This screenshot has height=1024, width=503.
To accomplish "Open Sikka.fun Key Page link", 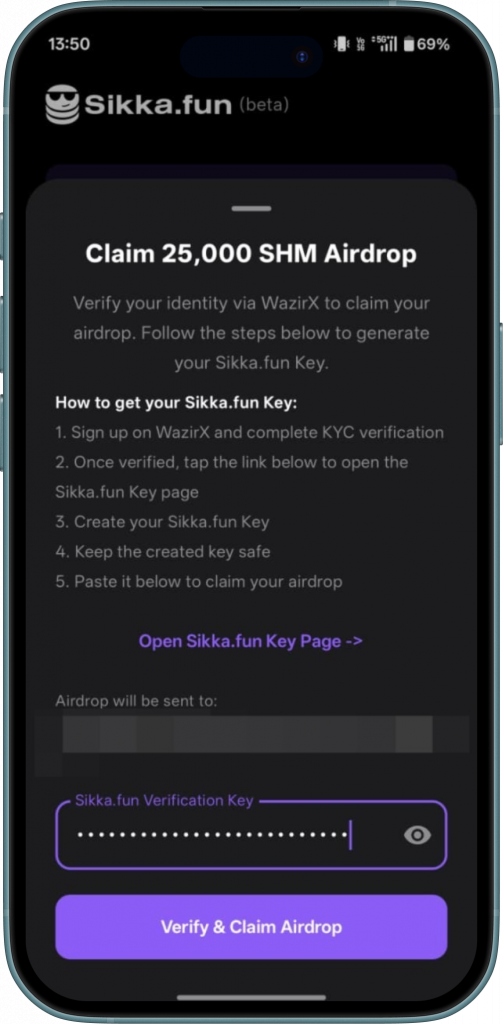I will (251, 641).
